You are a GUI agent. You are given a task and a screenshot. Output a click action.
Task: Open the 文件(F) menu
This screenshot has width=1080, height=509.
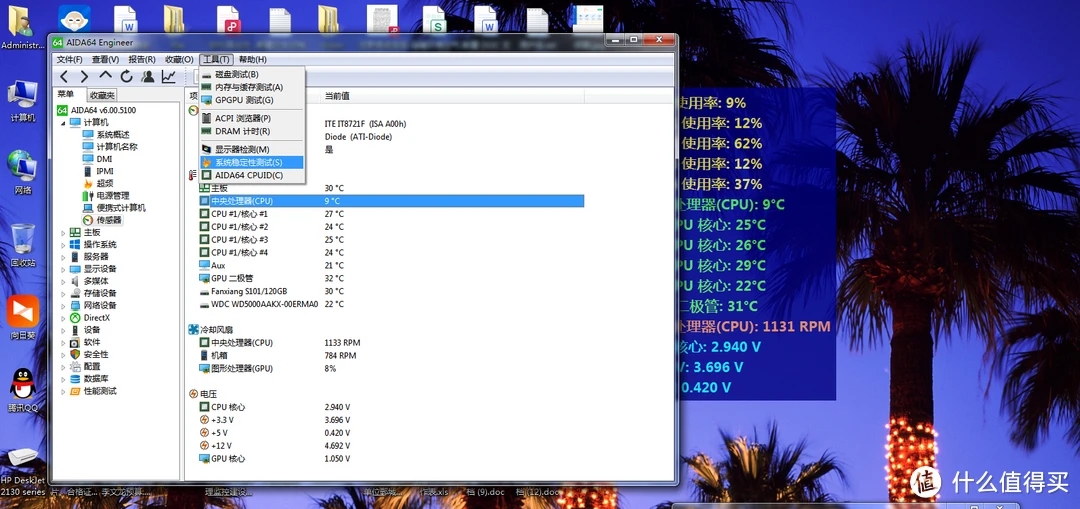point(70,60)
